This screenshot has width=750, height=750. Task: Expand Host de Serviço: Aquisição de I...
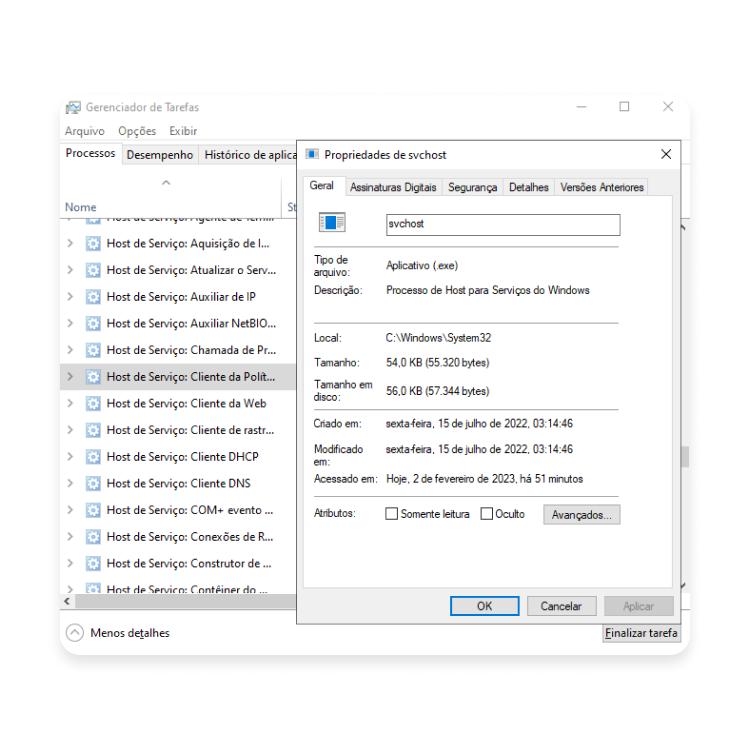pyautogui.click(x=70, y=243)
